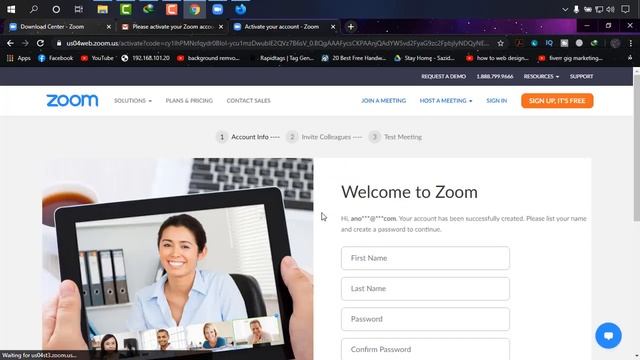Screen dimensions: 640x360
Task: Expand the RESOURCES dropdown
Action: coord(541,76)
